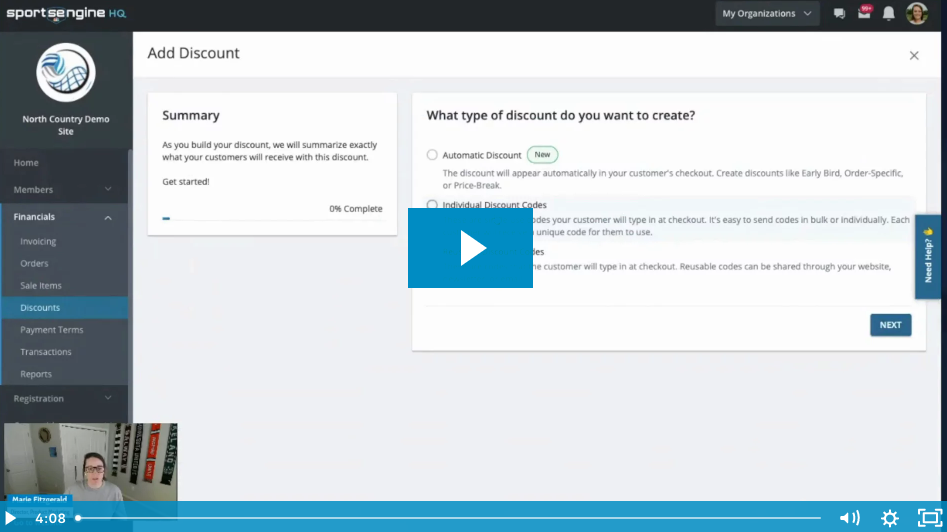Open Sale Items in the sidebar
947x532 pixels.
[x=41, y=286]
